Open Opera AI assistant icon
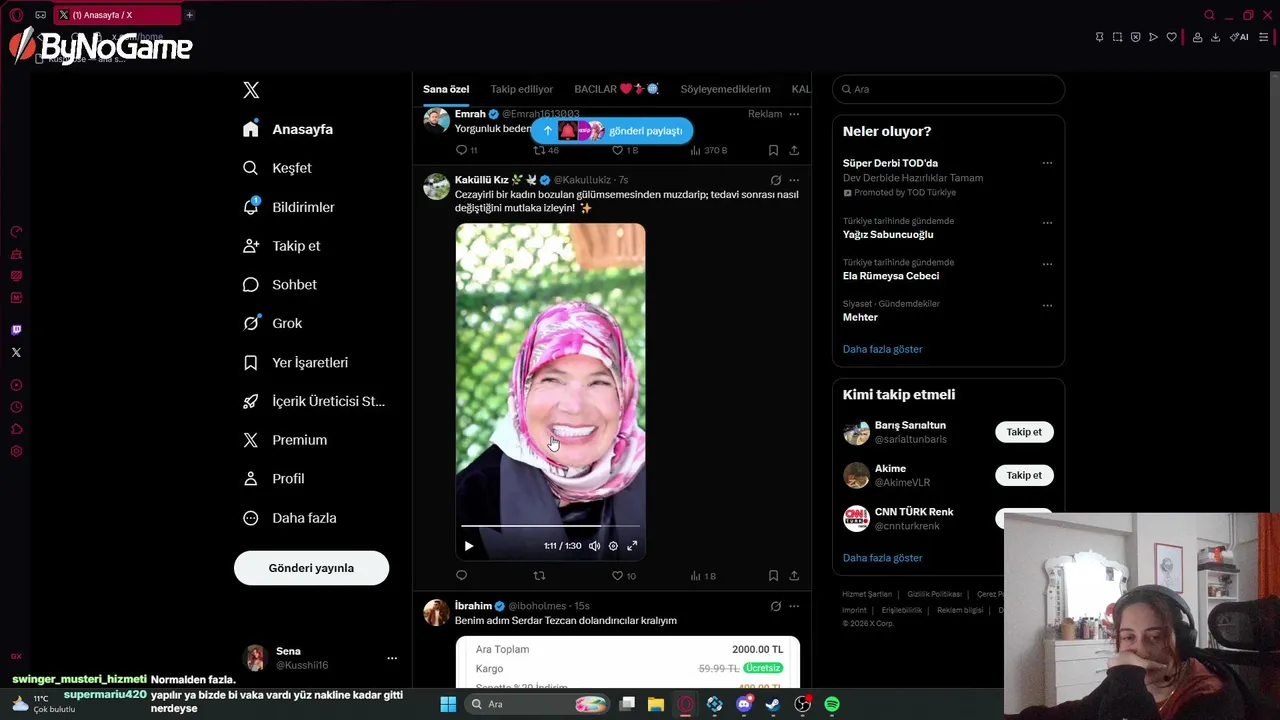1280x720 pixels. (1239, 37)
